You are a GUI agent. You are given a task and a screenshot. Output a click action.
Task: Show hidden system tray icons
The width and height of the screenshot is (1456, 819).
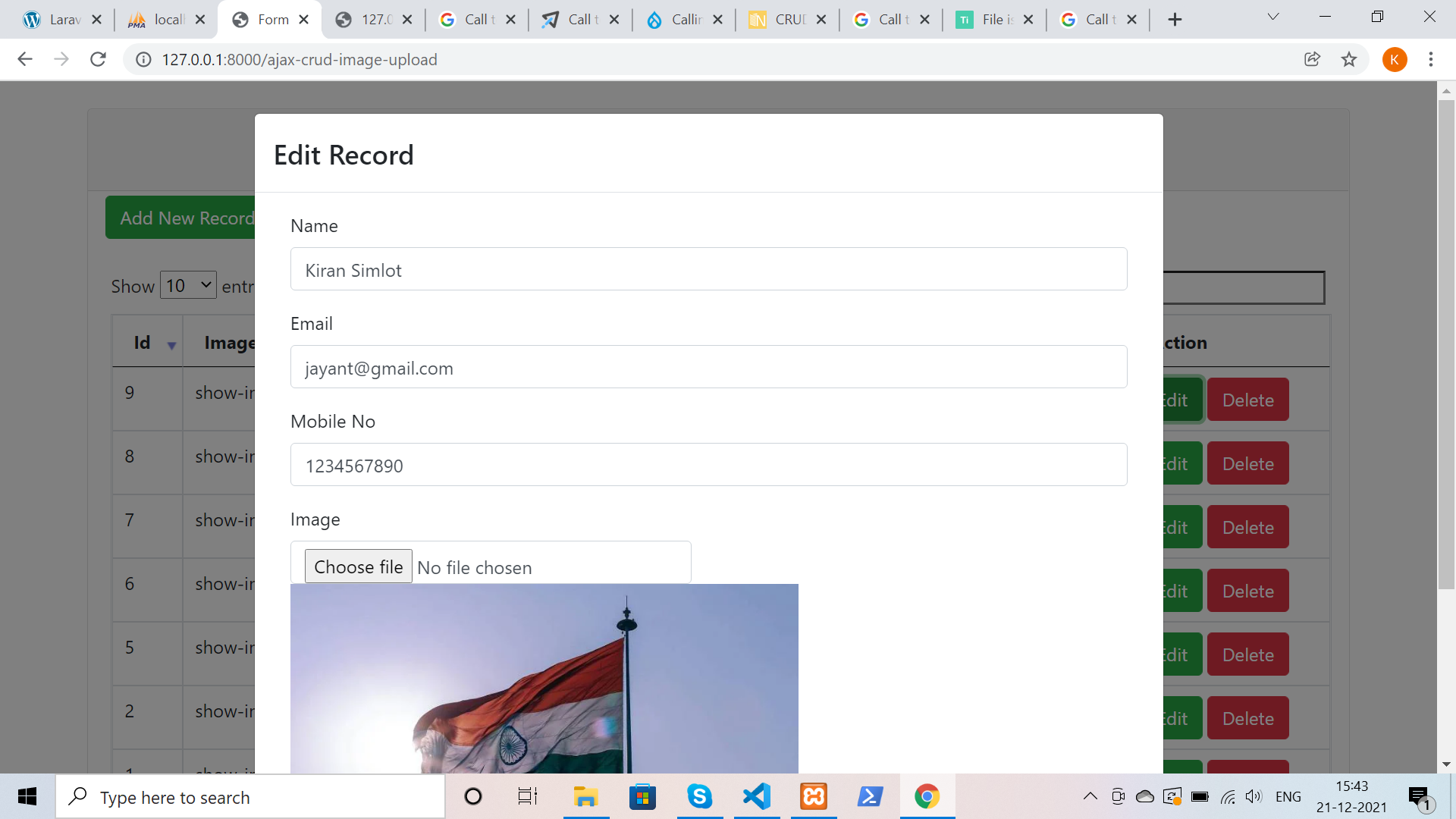click(1090, 796)
